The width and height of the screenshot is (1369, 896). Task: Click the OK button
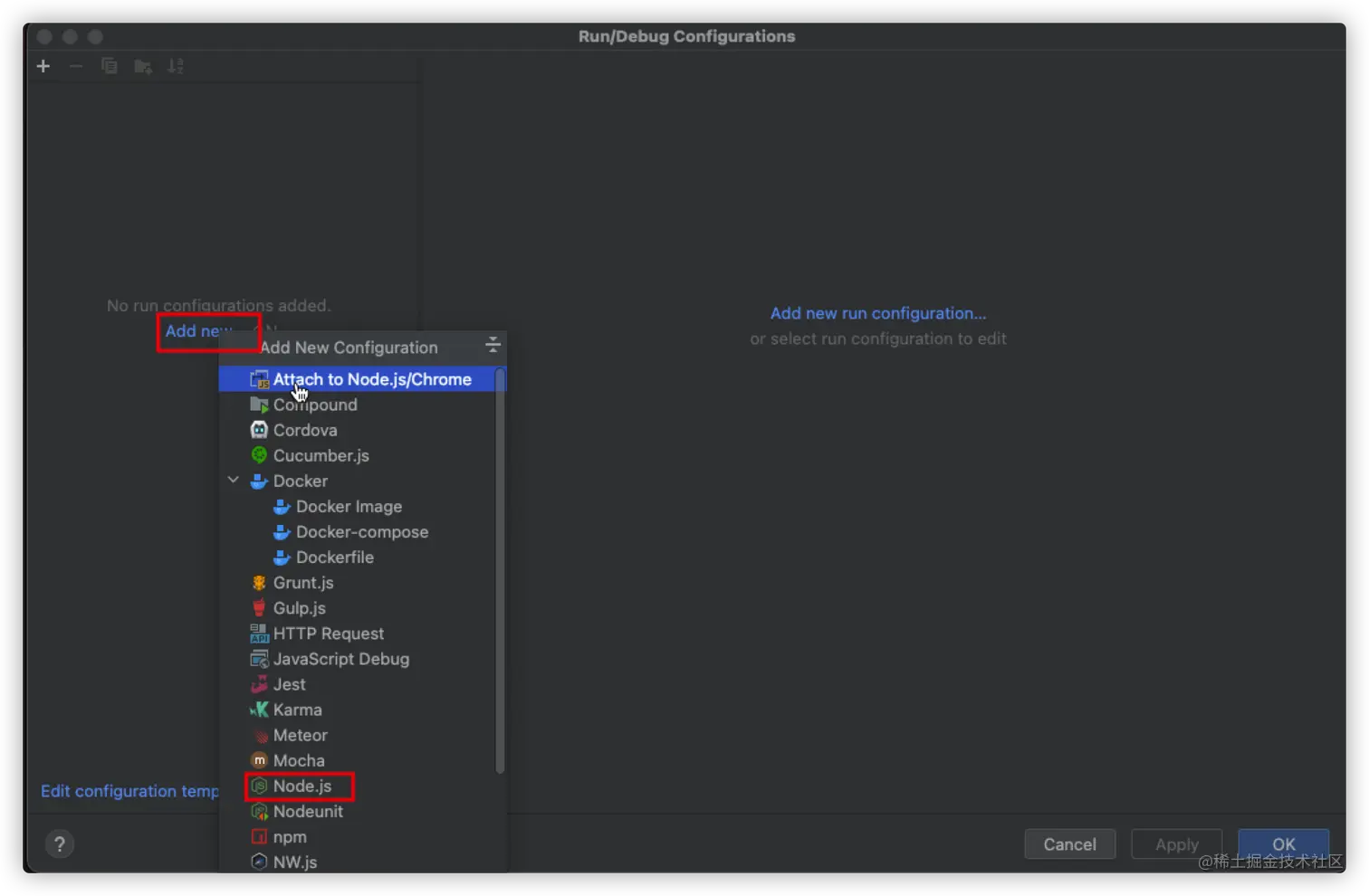1283,844
